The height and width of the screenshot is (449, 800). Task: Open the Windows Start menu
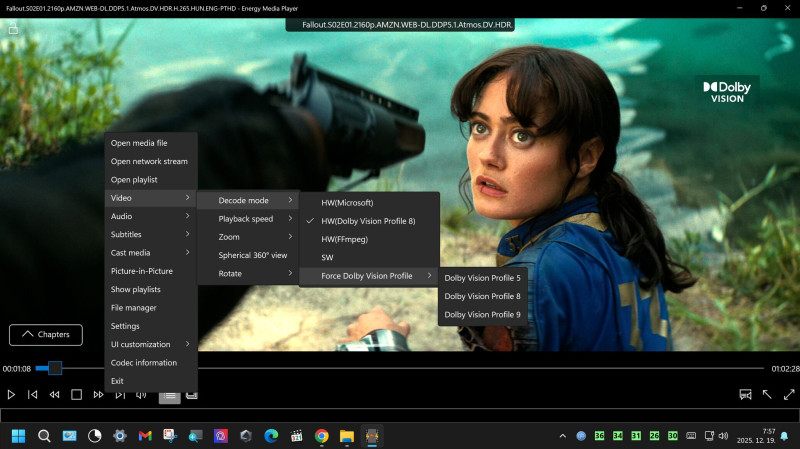18,436
